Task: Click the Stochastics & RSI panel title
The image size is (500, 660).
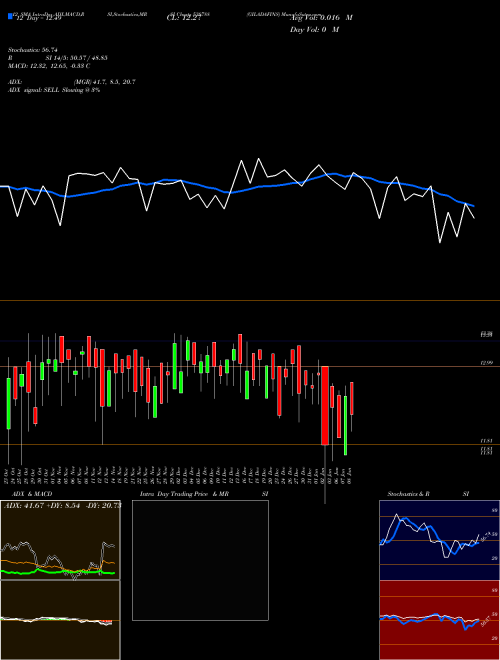Action: (428, 494)
